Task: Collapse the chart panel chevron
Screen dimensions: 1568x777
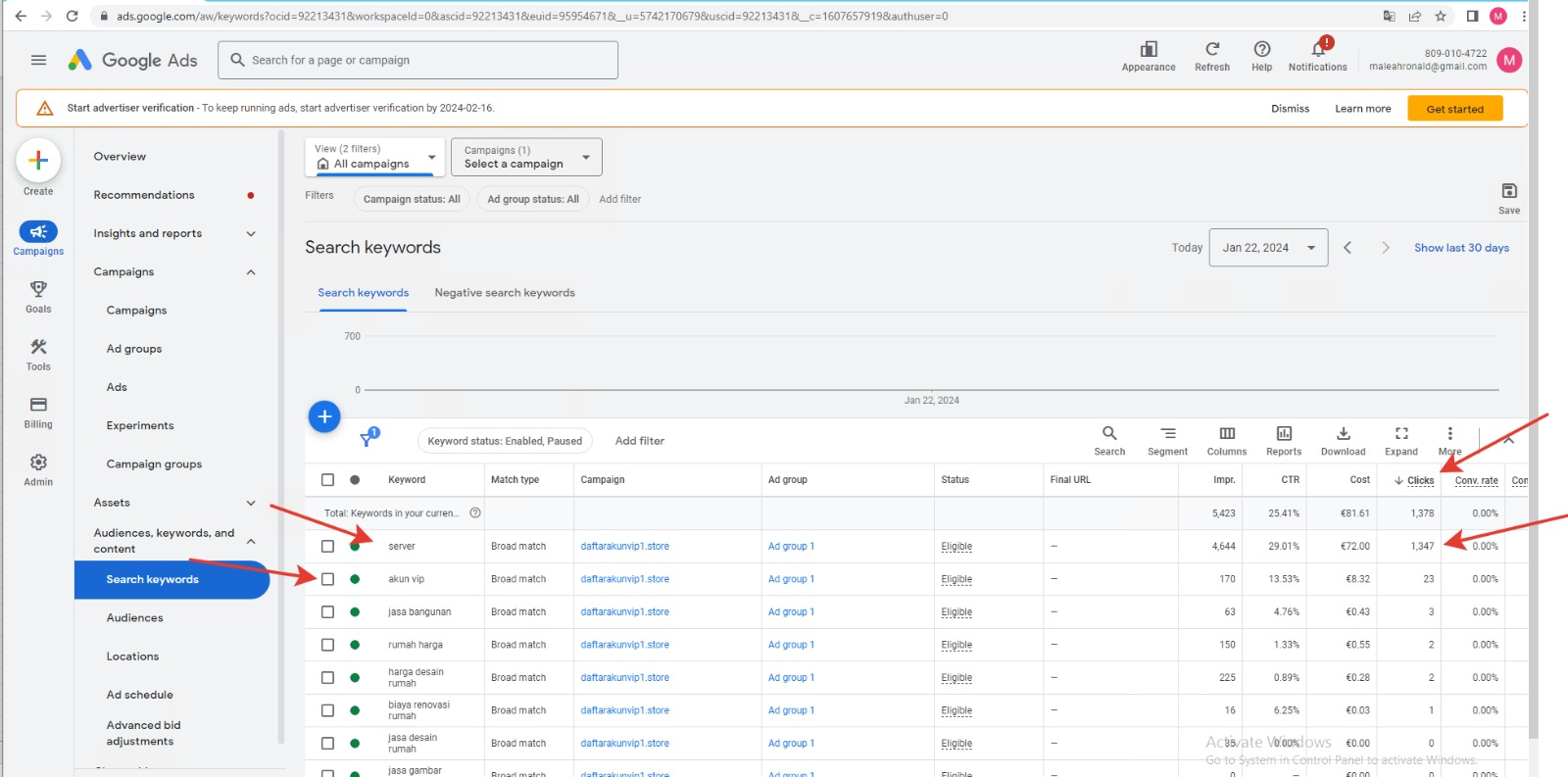Action: click(1509, 440)
